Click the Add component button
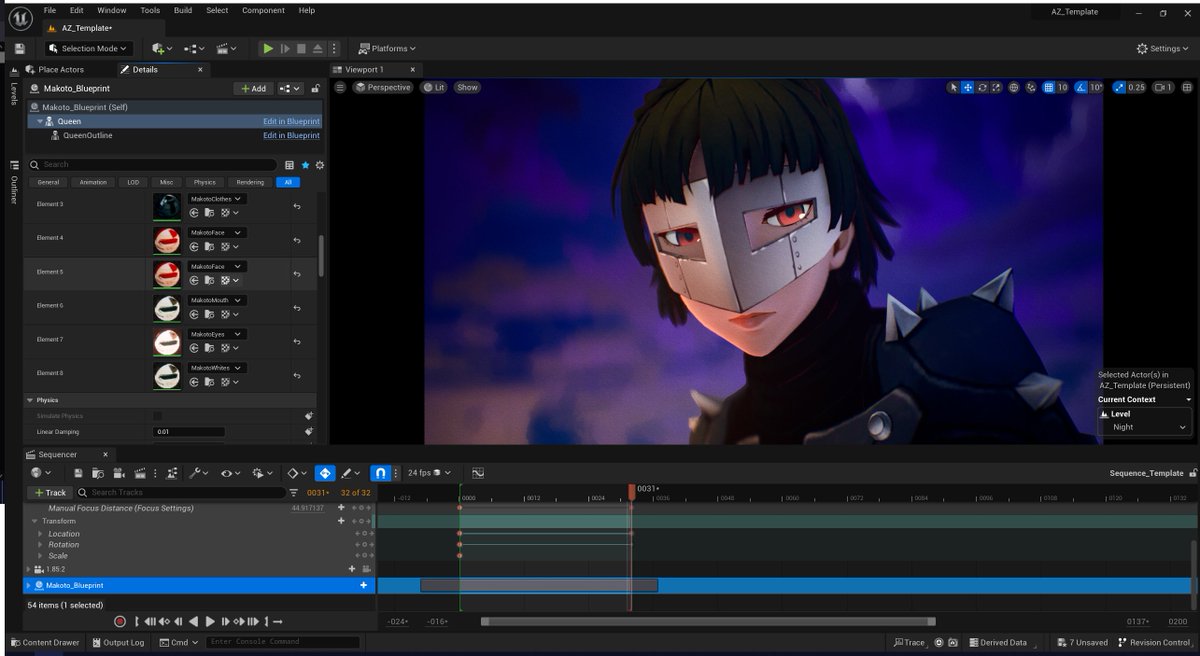 253,88
